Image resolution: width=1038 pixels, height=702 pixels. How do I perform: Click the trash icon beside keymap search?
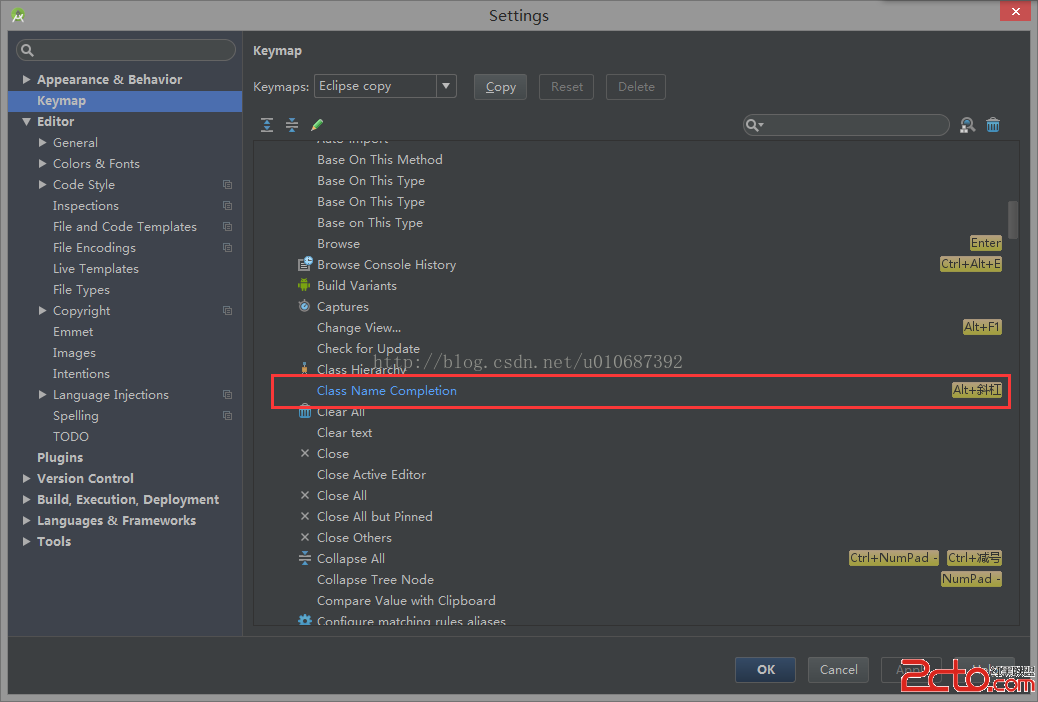click(993, 125)
